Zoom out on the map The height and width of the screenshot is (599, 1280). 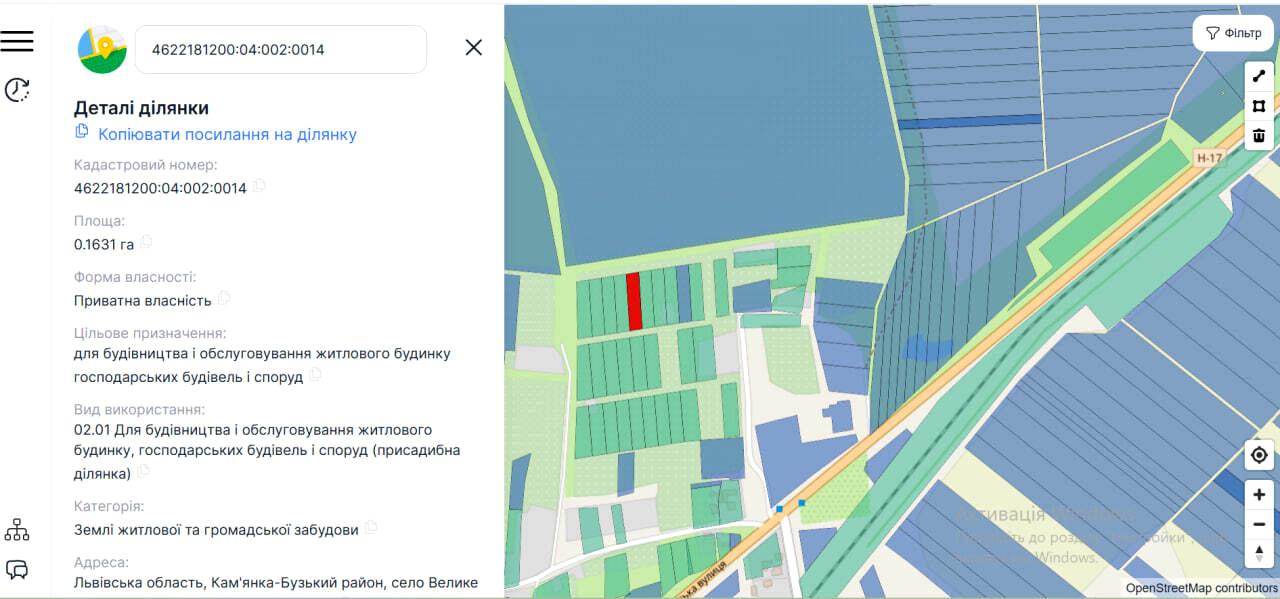click(1259, 524)
